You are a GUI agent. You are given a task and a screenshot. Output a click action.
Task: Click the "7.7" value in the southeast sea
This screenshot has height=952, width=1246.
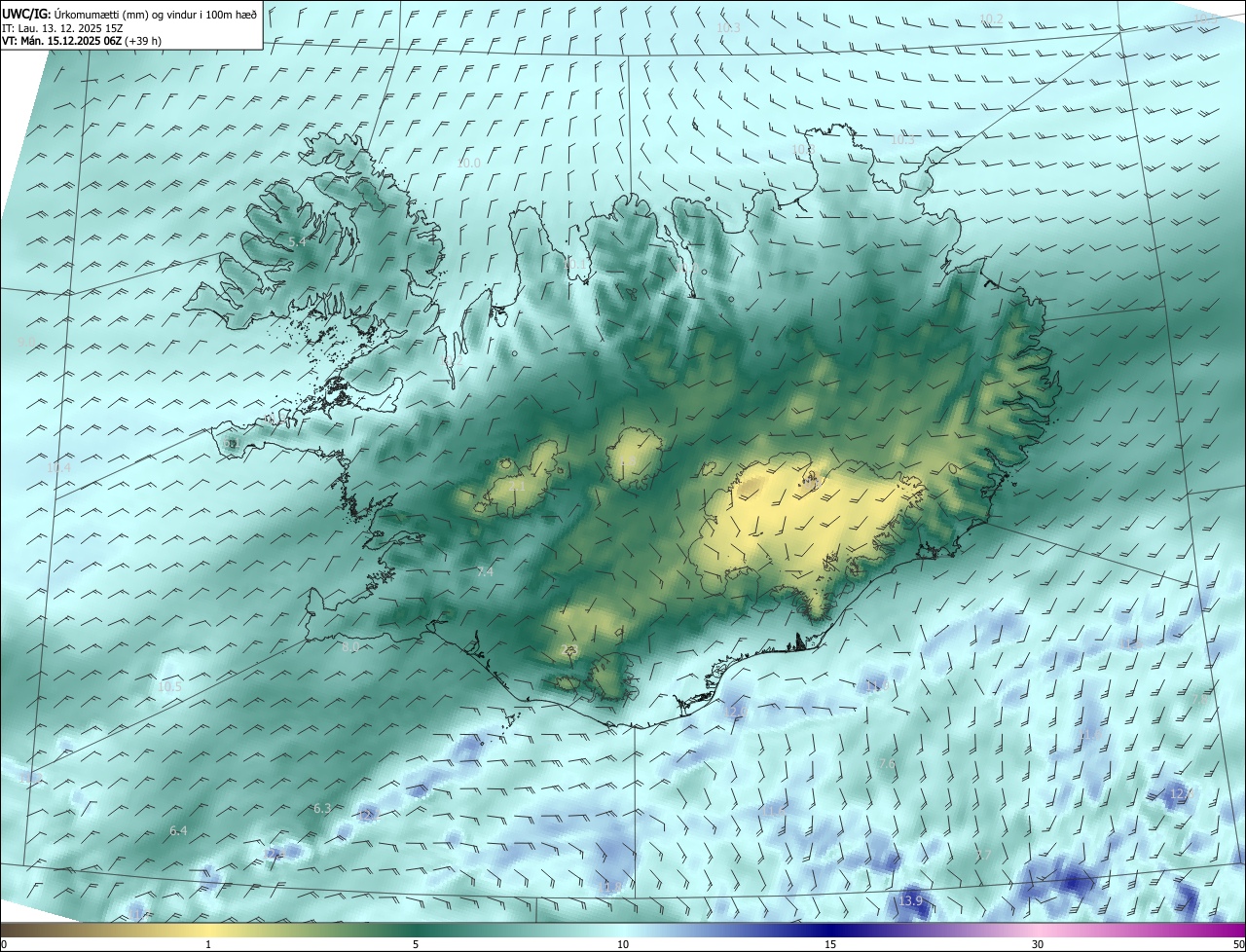tap(983, 856)
